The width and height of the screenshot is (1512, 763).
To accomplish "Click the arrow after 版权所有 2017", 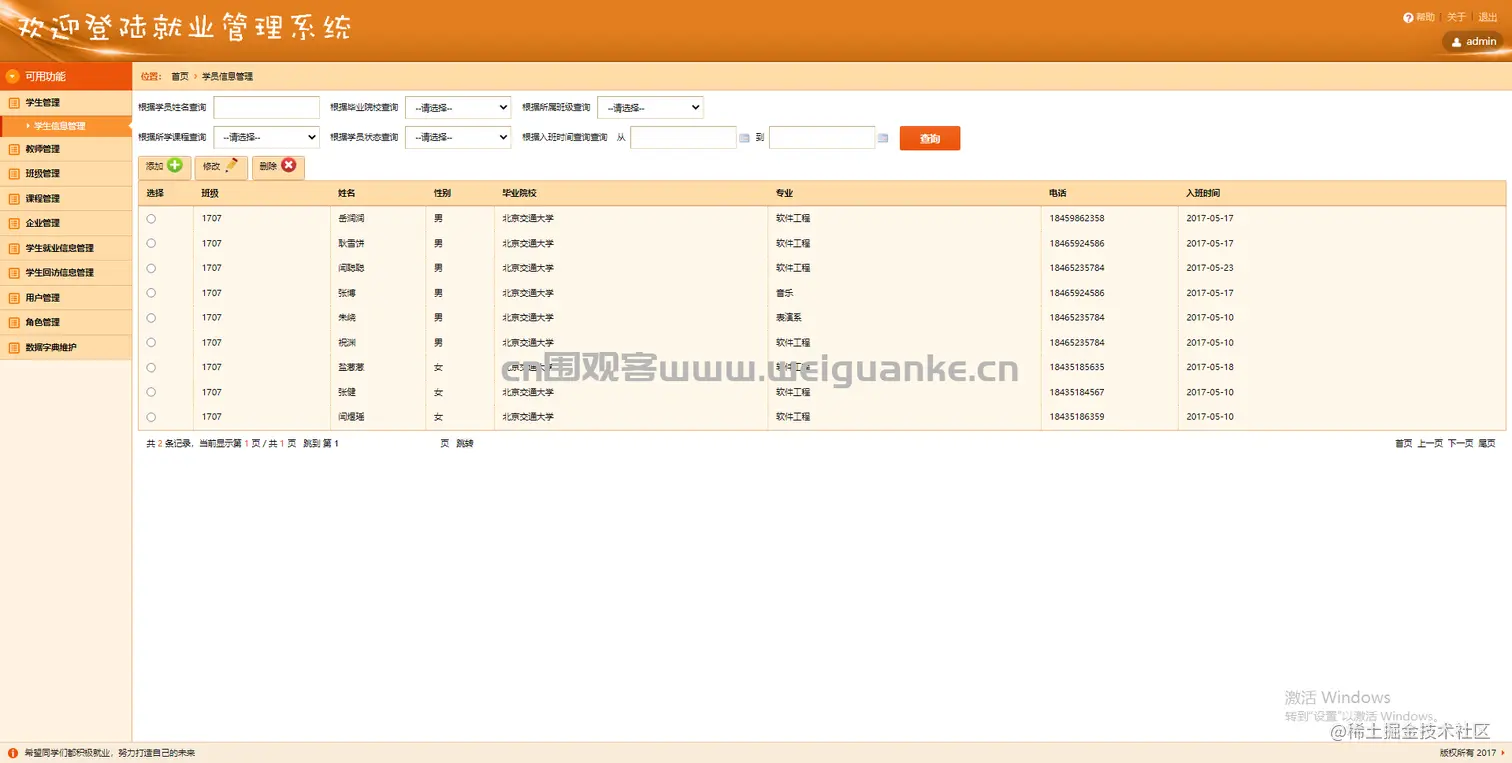I will 1503,753.
